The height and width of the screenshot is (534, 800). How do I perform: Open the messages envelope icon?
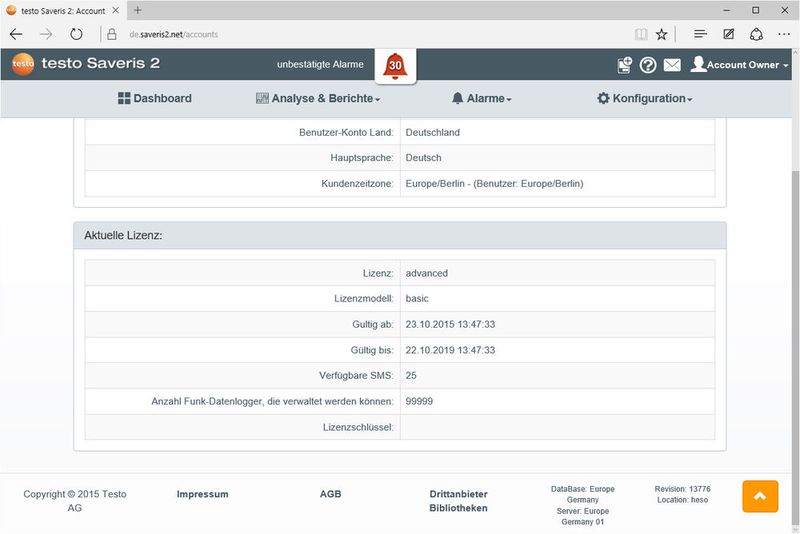(x=672, y=65)
